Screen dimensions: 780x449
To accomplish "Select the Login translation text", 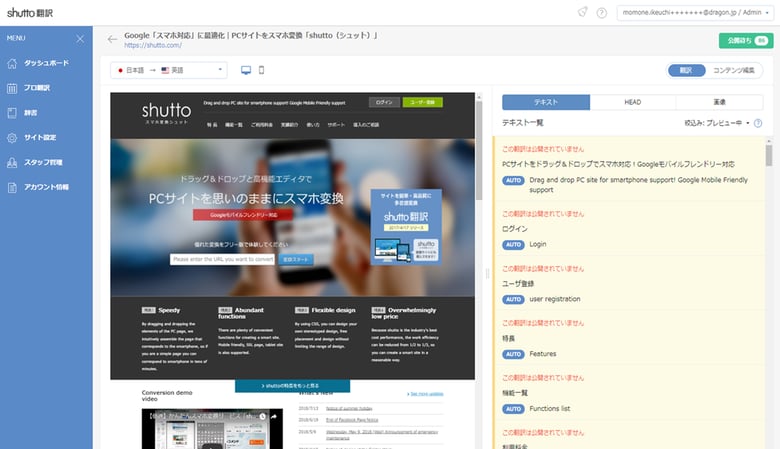I will point(538,244).
